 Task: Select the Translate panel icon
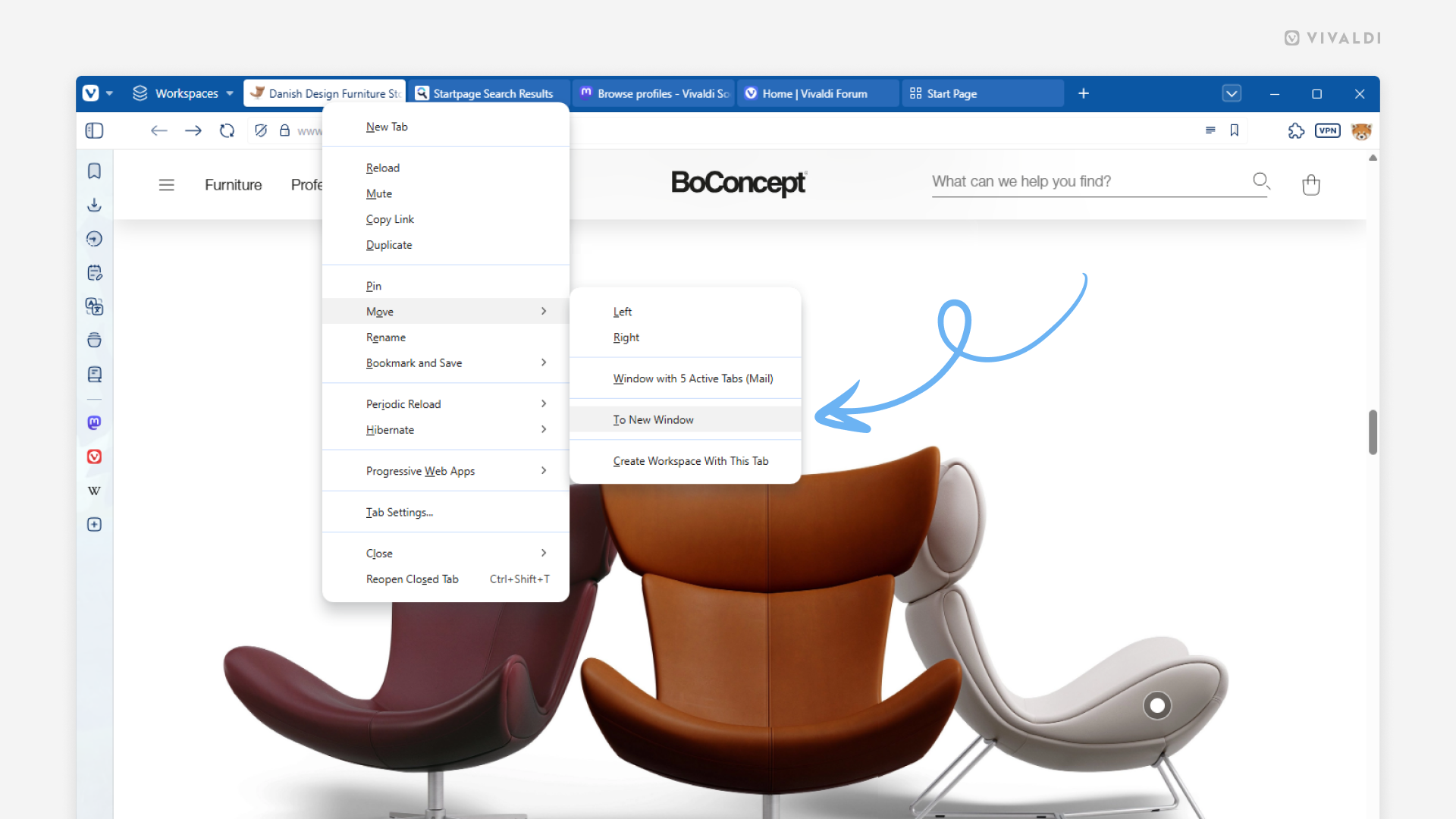[94, 306]
